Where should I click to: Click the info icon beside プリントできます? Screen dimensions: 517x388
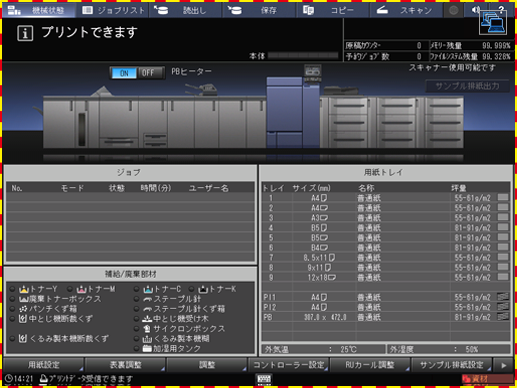pos(25,33)
